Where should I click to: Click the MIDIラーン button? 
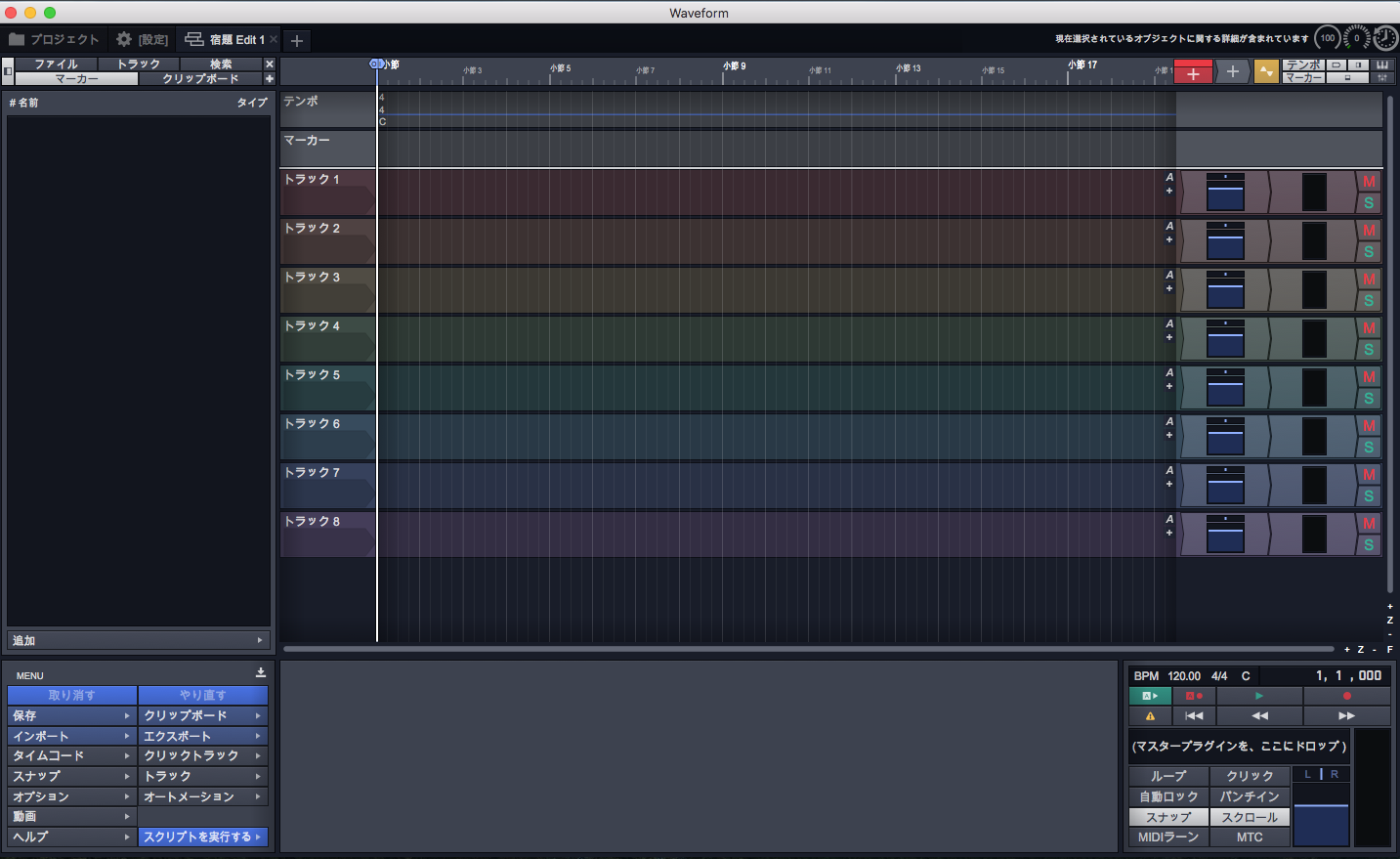1168,837
